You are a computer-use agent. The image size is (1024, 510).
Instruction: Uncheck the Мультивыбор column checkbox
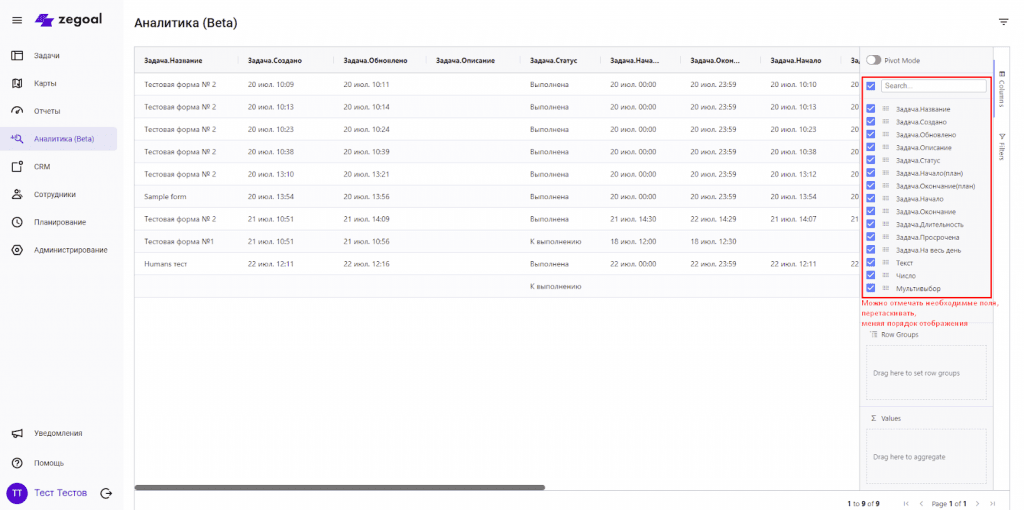[871, 288]
